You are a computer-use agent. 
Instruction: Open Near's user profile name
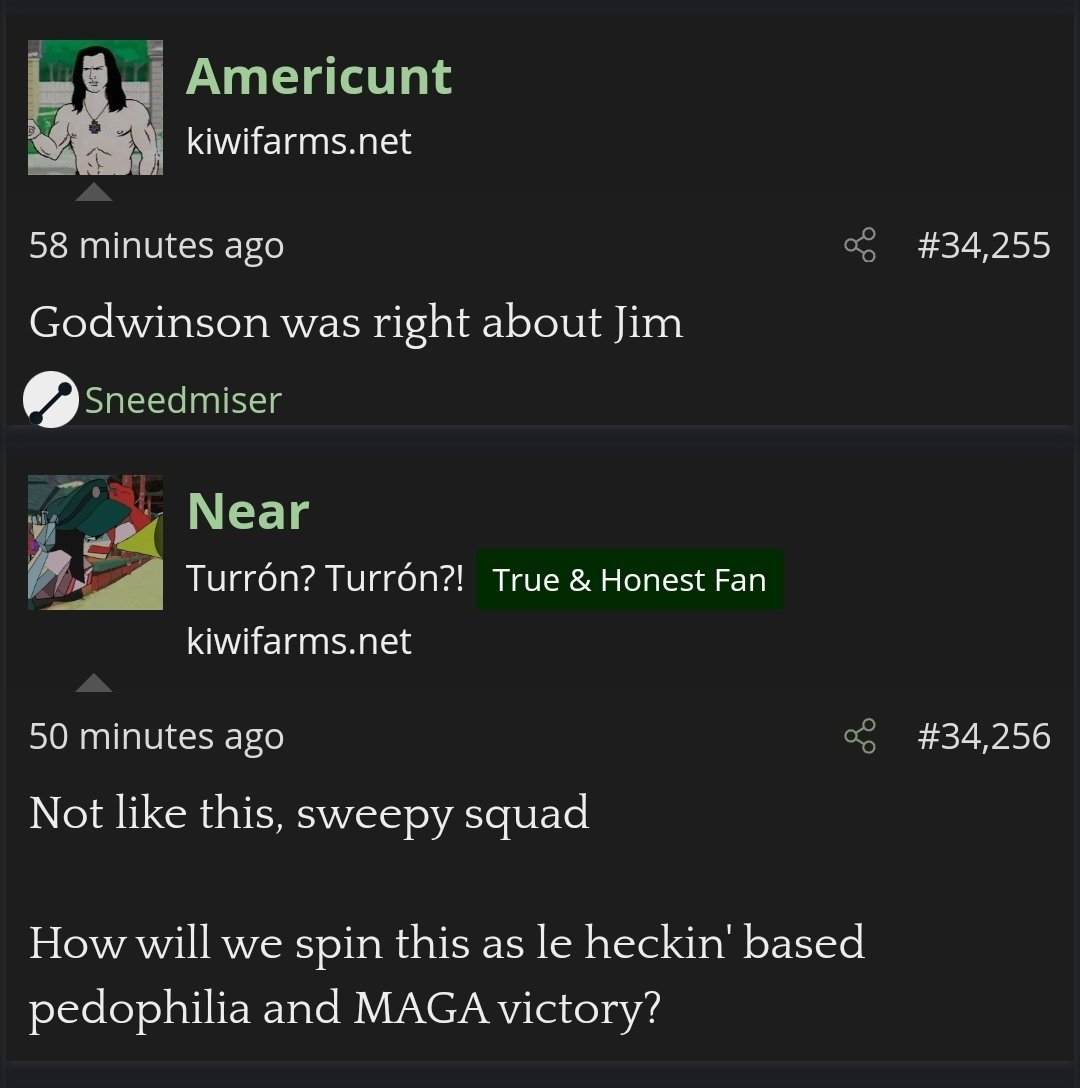pyautogui.click(x=248, y=511)
